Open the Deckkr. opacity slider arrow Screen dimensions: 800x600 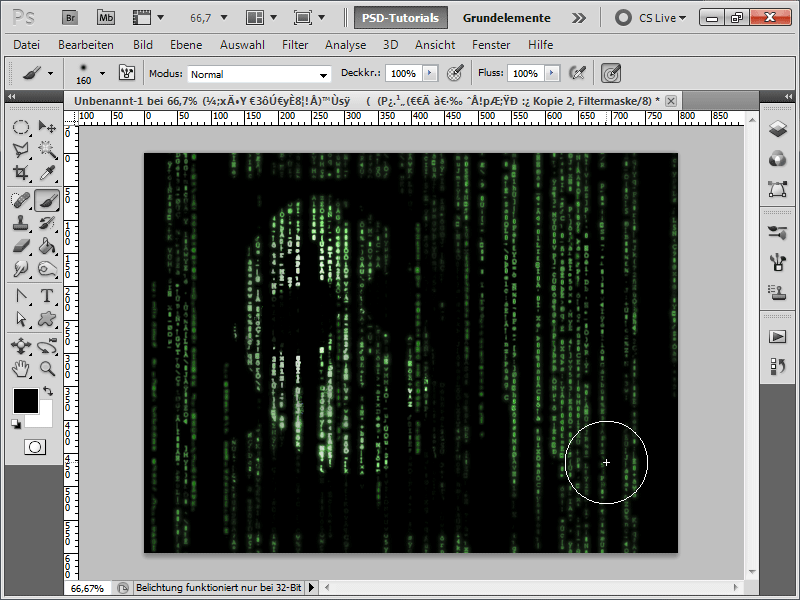pyautogui.click(x=430, y=73)
